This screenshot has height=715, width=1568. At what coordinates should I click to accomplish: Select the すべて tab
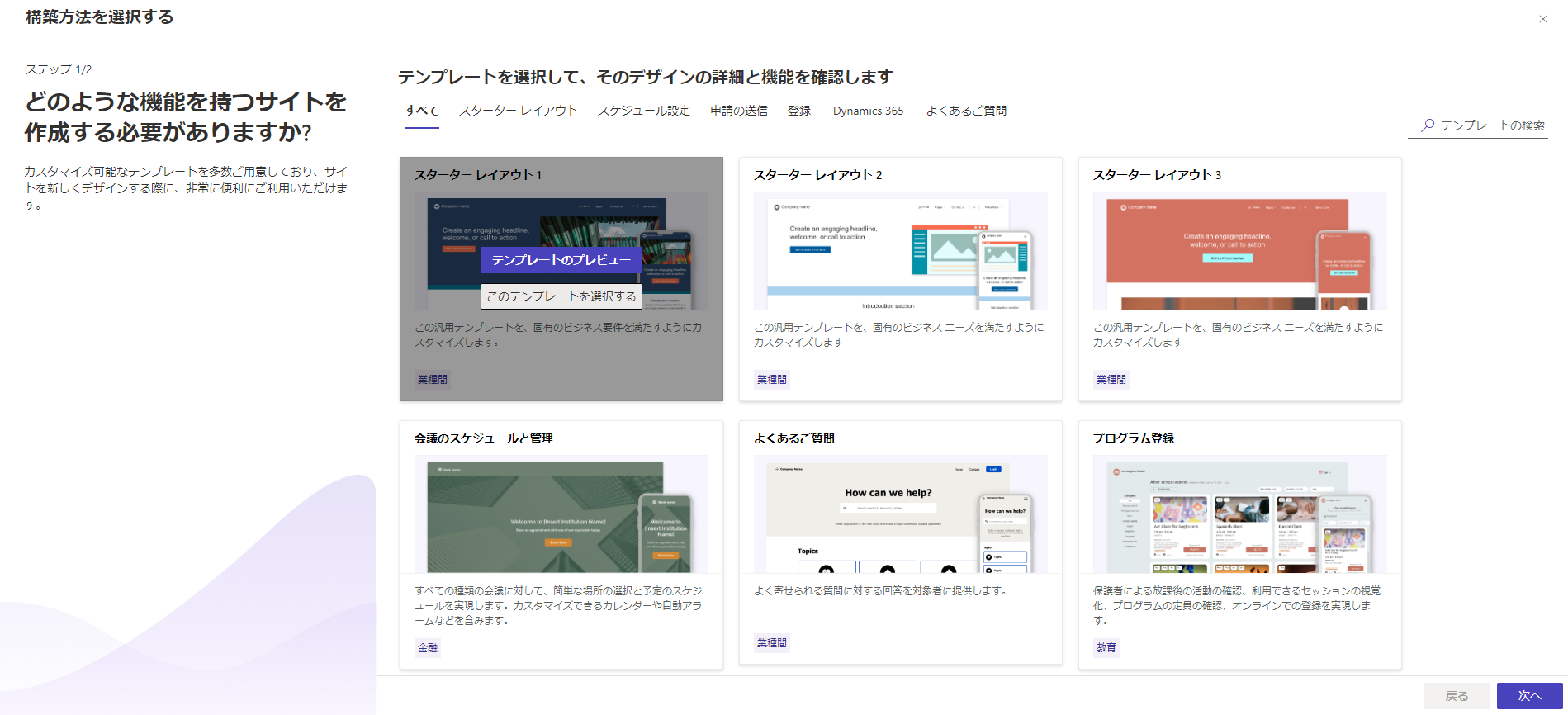(x=421, y=111)
